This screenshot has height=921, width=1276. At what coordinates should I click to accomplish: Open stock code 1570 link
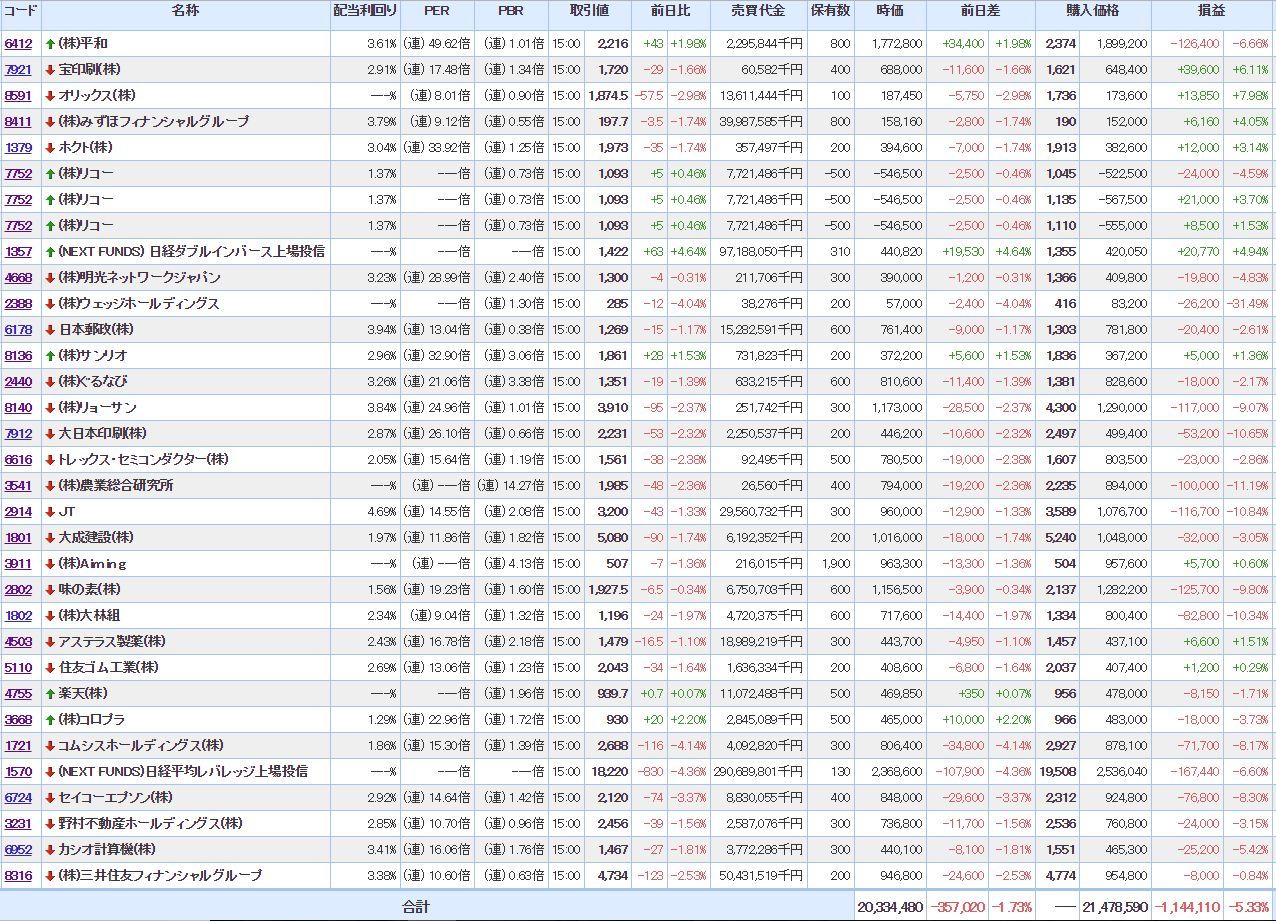(x=18, y=772)
